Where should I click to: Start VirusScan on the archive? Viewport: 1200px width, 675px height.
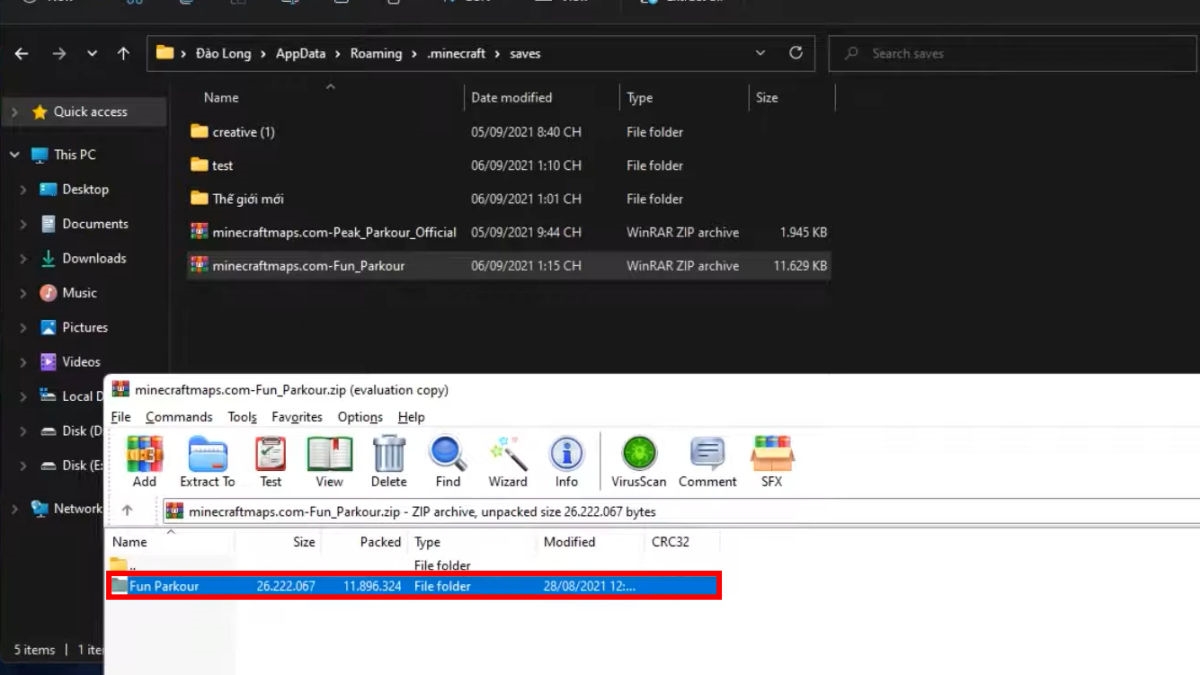(x=639, y=461)
